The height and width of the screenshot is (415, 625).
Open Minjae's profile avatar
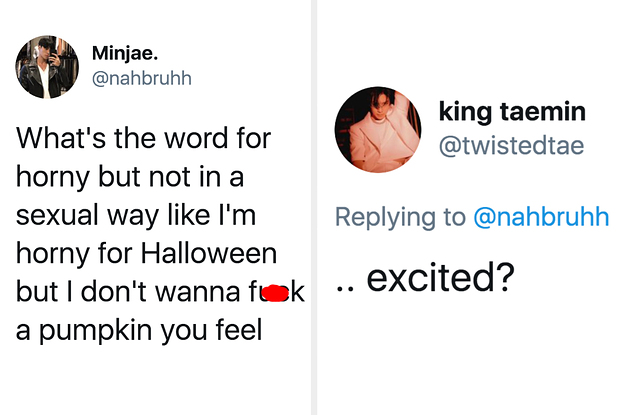(46, 68)
